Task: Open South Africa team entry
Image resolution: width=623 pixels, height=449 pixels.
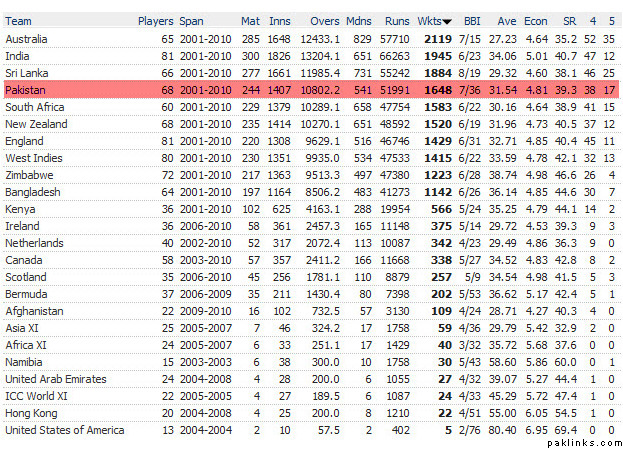Action: click(35, 106)
